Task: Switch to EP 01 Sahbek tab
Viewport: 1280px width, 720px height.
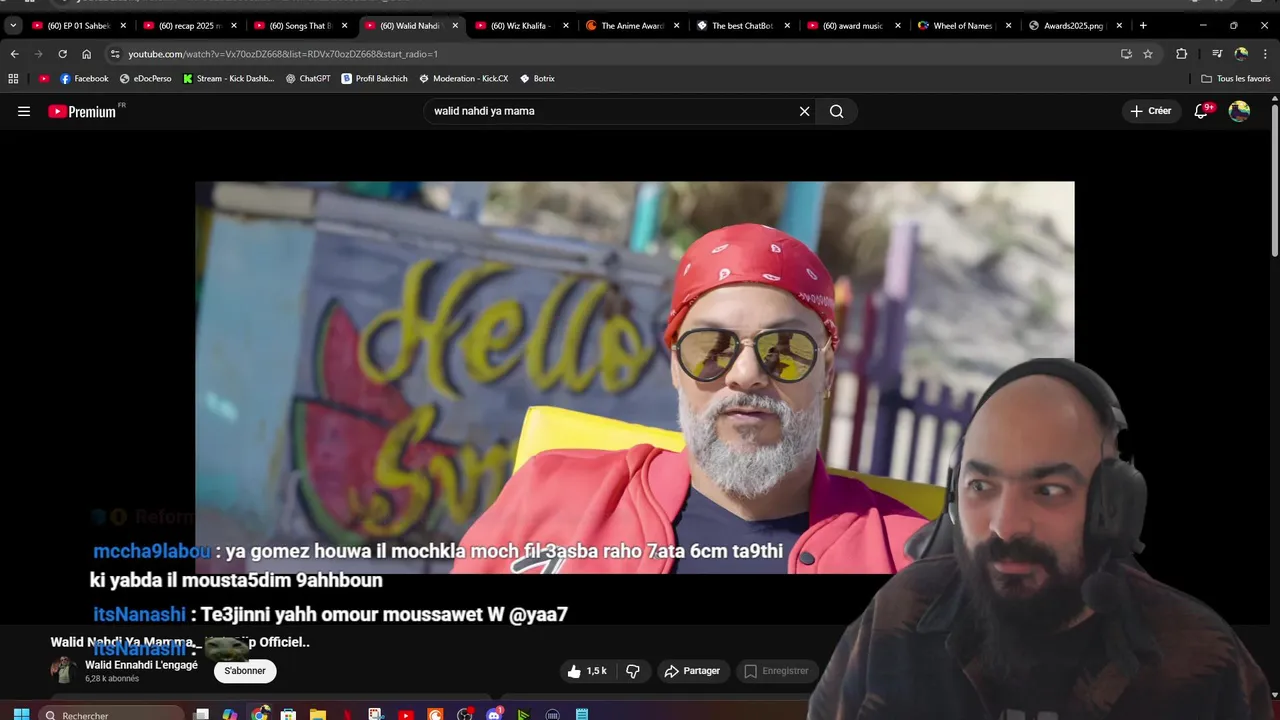Action: (x=80, y=25)
